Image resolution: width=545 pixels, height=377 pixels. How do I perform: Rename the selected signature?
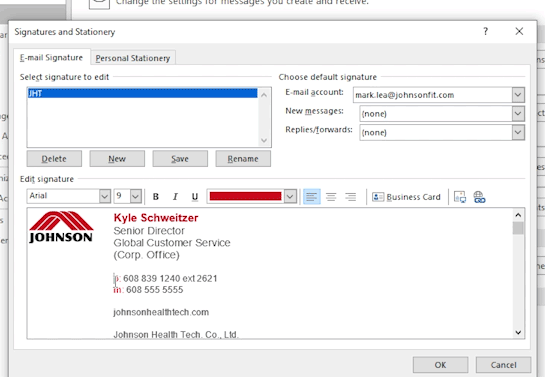(243, 159)
